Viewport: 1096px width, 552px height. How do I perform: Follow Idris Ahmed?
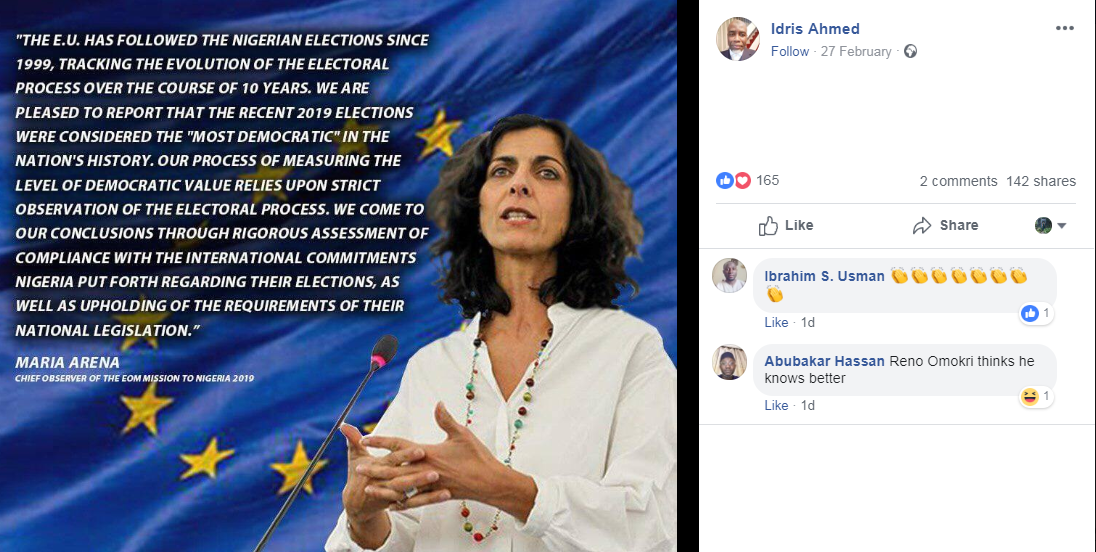790,51
